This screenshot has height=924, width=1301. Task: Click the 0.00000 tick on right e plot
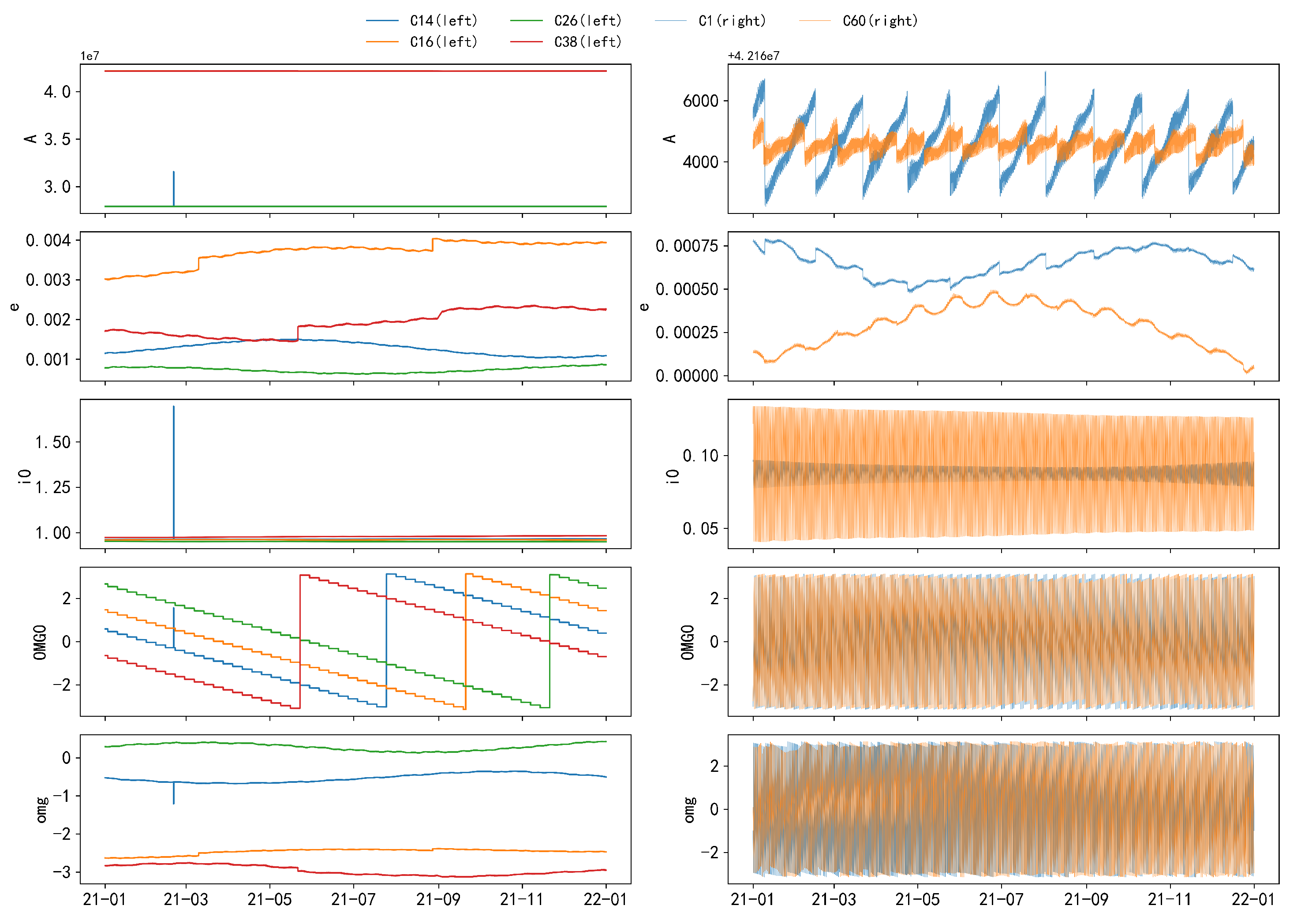(x=687, y=376)
